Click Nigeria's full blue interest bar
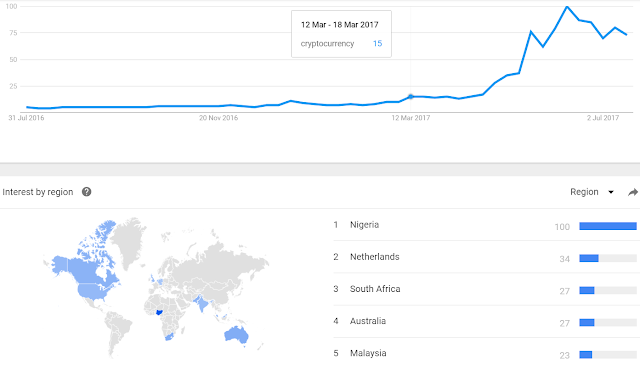The height and width of the screenshot is (365, 640). [x=608, y=226]
